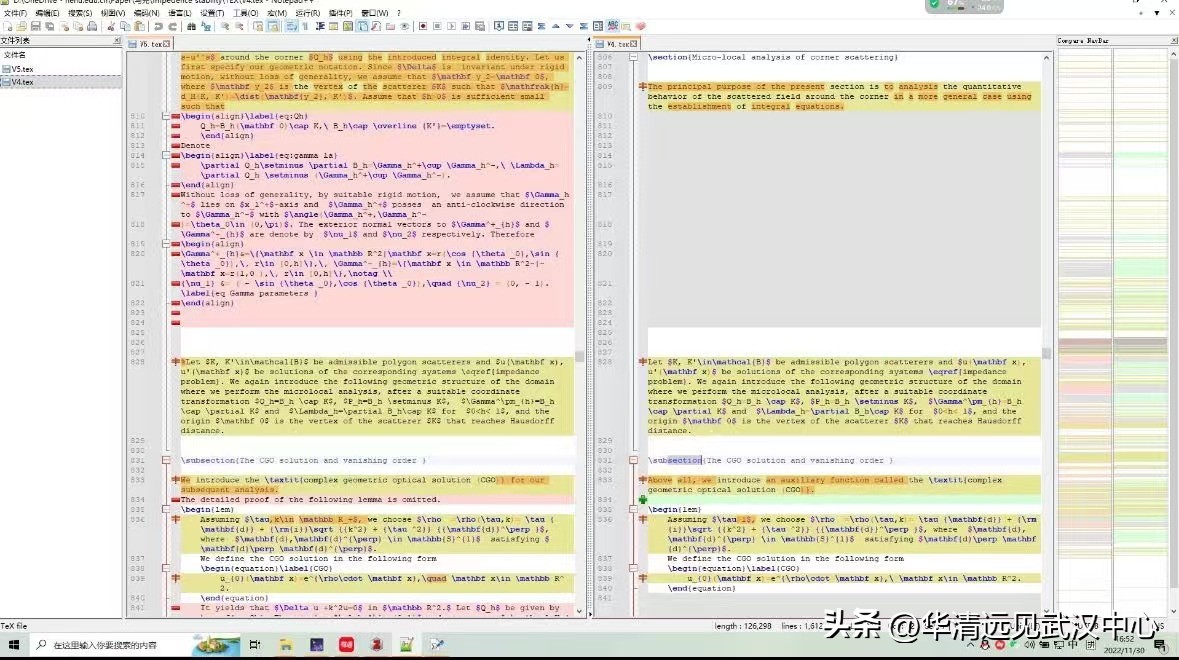The height and width of the screenshot is (660, 1179).
Task: Click the Compare NavBar overview map
Action: (1112, 300)
